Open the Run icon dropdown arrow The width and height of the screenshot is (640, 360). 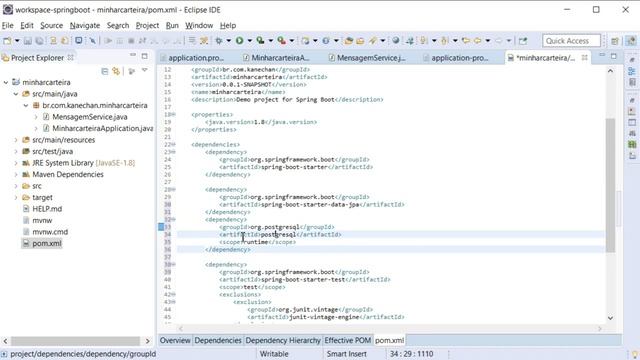point(249,41)
